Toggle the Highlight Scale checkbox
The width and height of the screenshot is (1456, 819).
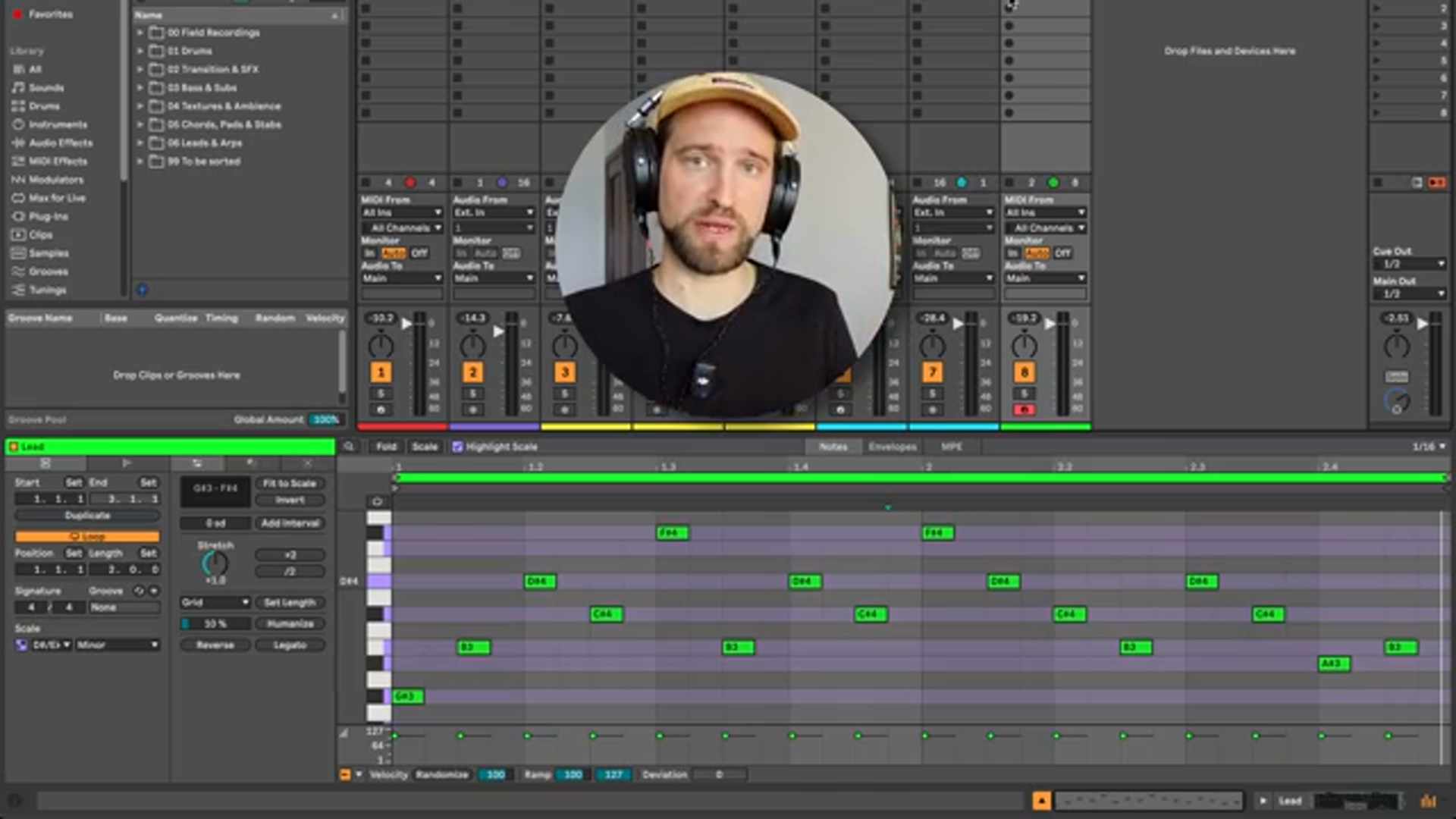[x=457, y=447]
